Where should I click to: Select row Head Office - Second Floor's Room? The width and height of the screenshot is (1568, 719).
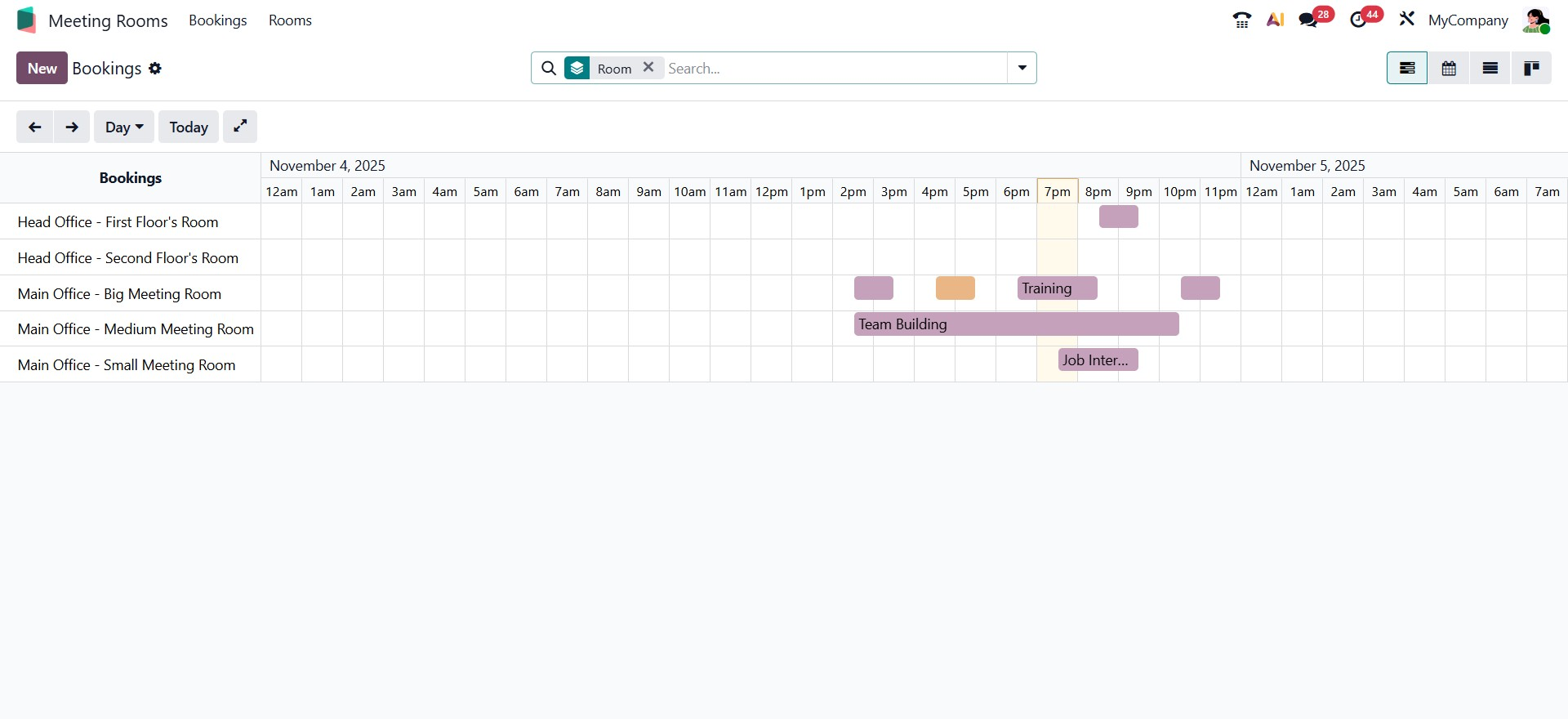click(131, 257)
